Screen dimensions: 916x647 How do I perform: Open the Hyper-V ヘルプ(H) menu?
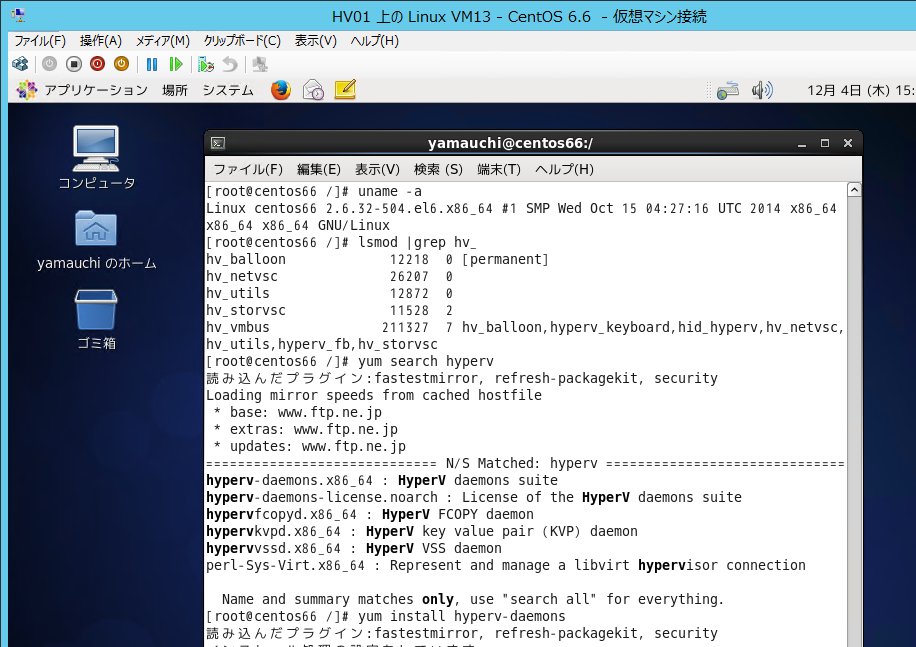[374, 41]
